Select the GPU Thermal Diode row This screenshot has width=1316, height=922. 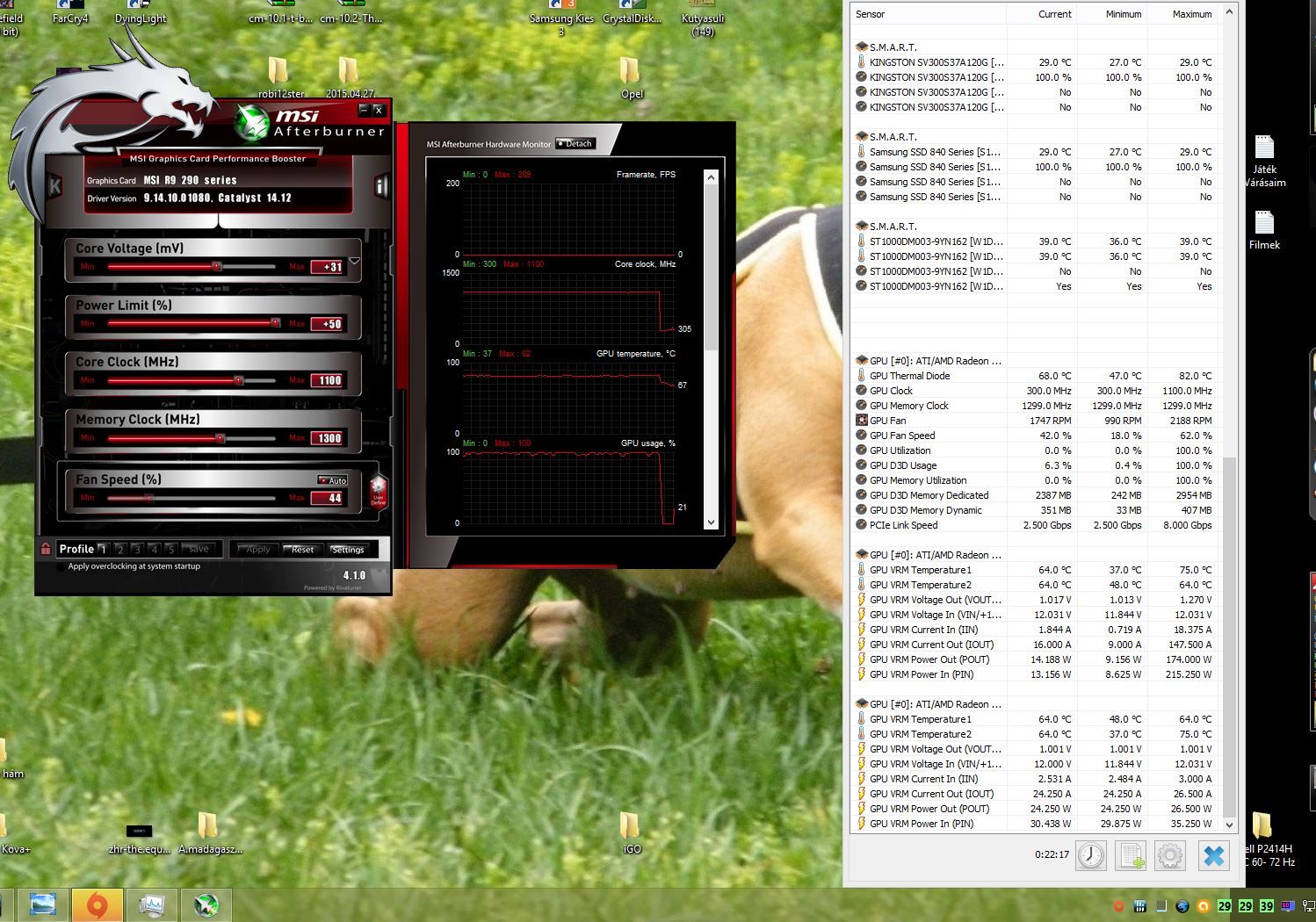[x=1035, y=376]
